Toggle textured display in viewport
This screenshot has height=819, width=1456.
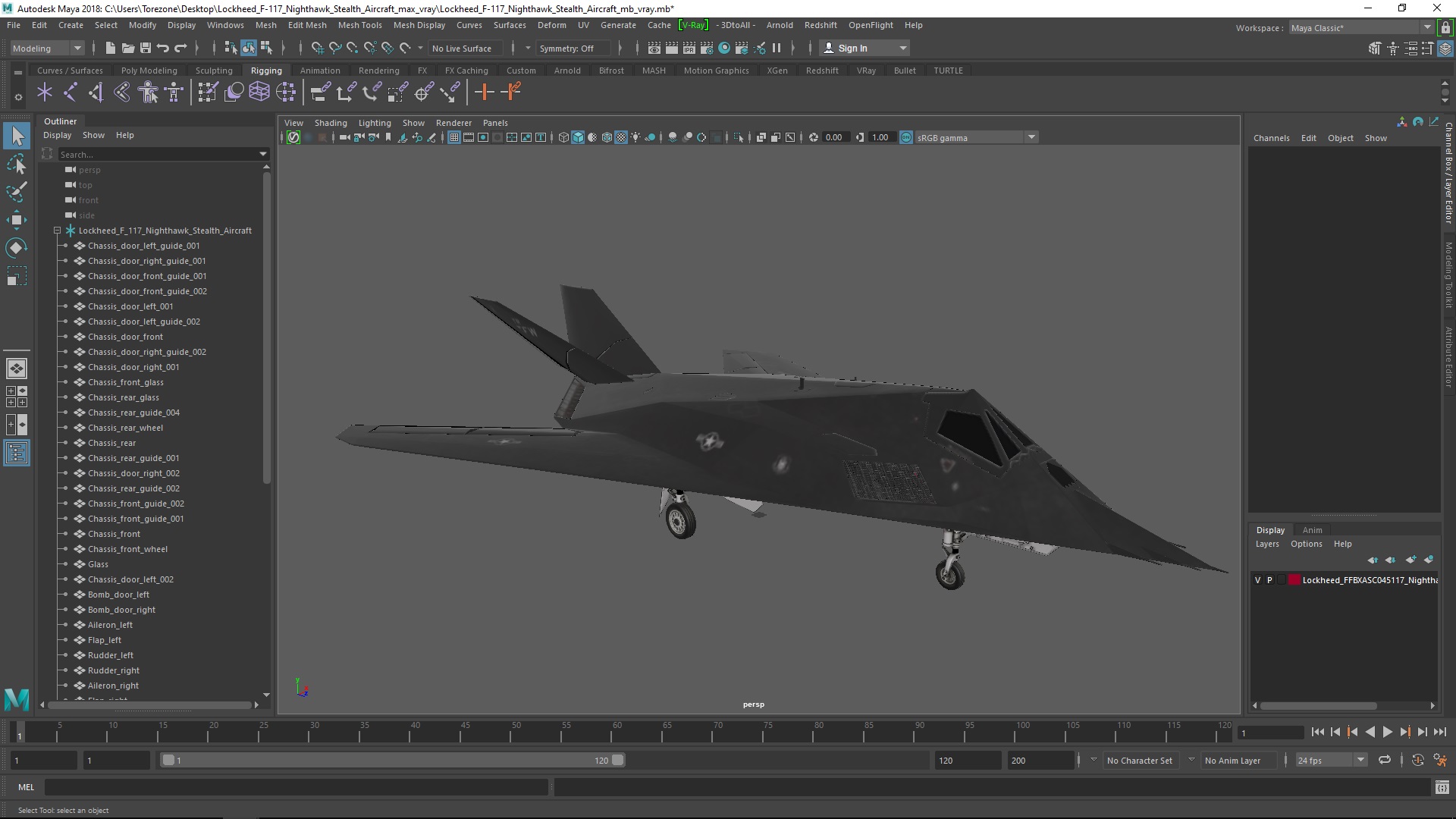click(x=621, y=137)
